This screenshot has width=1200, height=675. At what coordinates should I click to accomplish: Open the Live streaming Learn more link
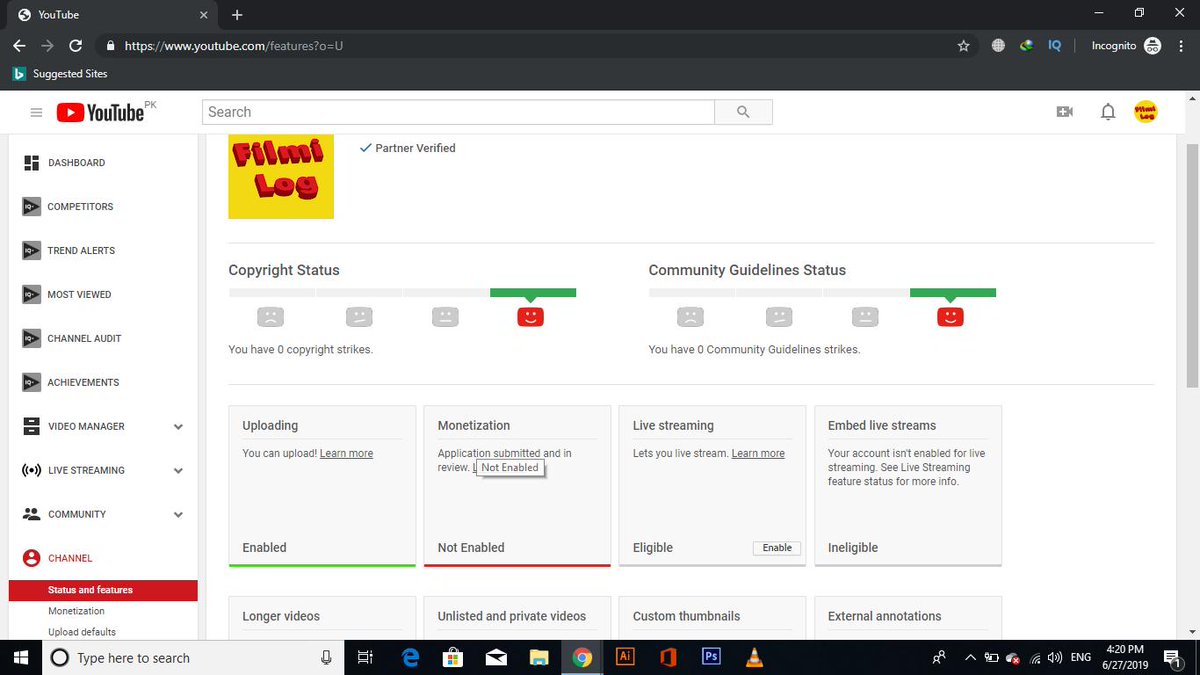pos(758,454)
